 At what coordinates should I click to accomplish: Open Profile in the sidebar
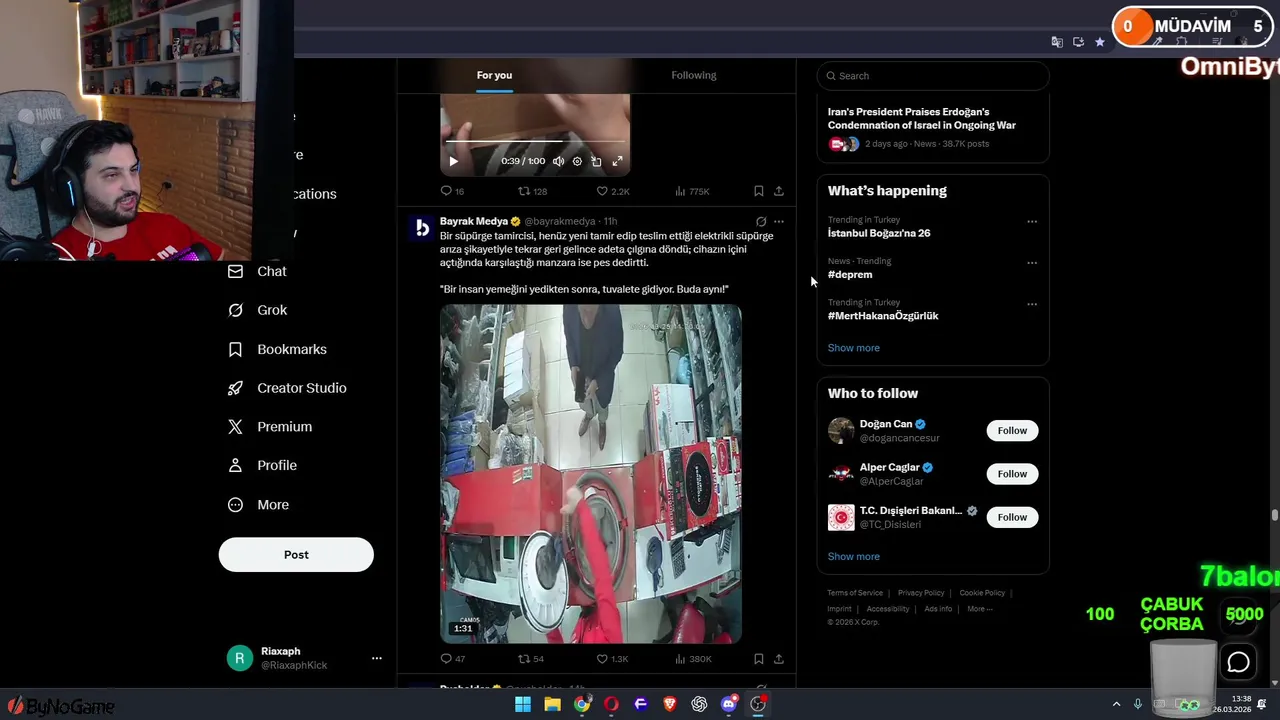(263, 466)
